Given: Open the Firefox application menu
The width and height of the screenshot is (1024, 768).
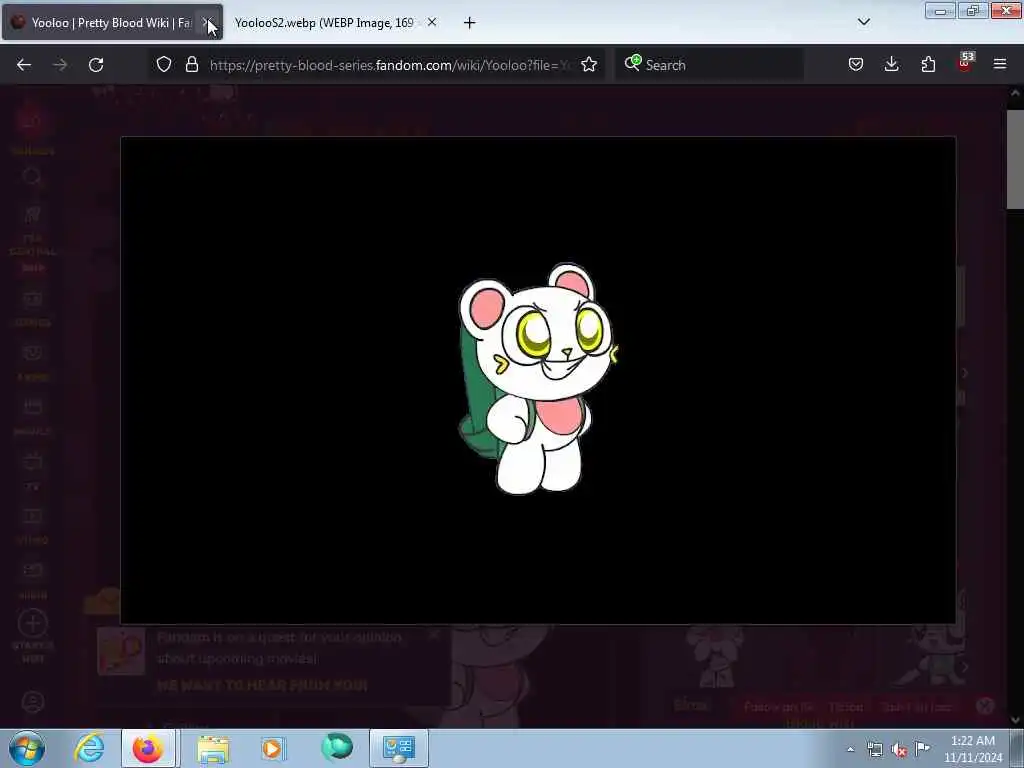Looking at the screenshot, I should (1000, 65).
